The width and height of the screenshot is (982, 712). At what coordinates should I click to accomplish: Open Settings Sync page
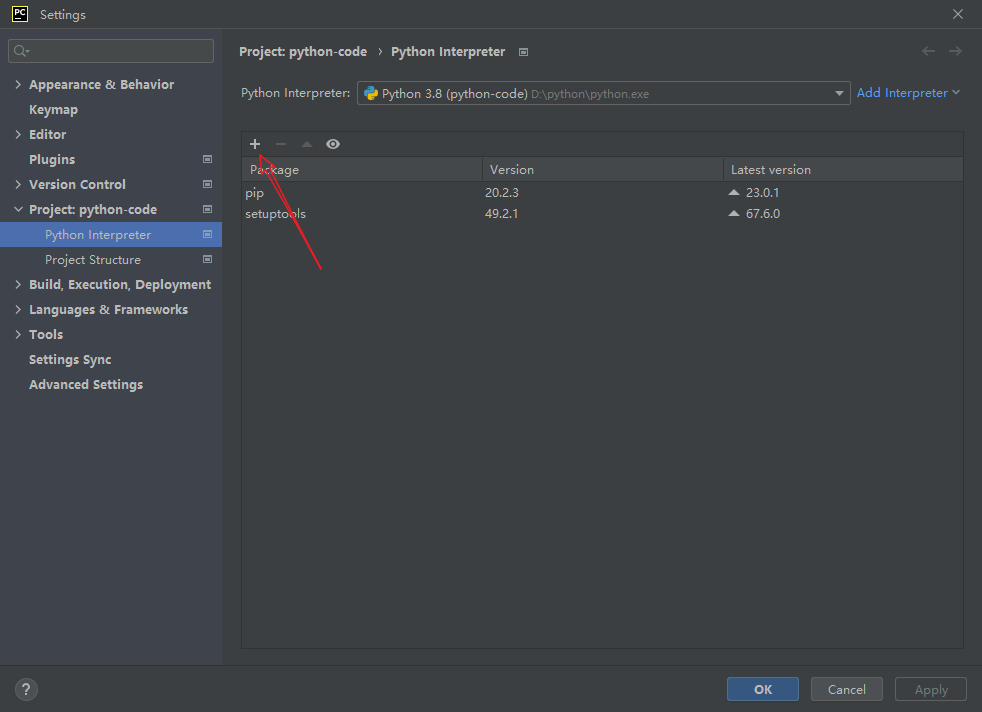coord(70,359)
